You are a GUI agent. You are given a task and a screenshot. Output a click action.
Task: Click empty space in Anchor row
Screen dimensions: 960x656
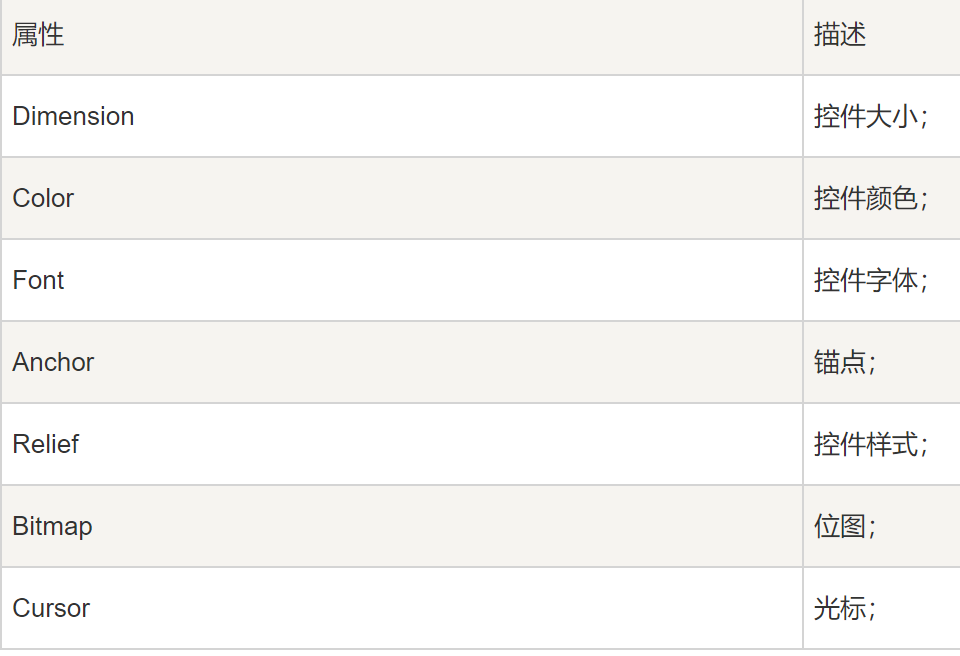point(447,363)
